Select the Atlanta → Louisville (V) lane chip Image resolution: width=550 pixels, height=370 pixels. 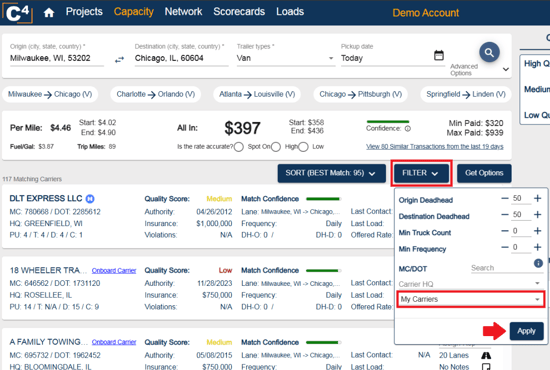coord(257,94)
